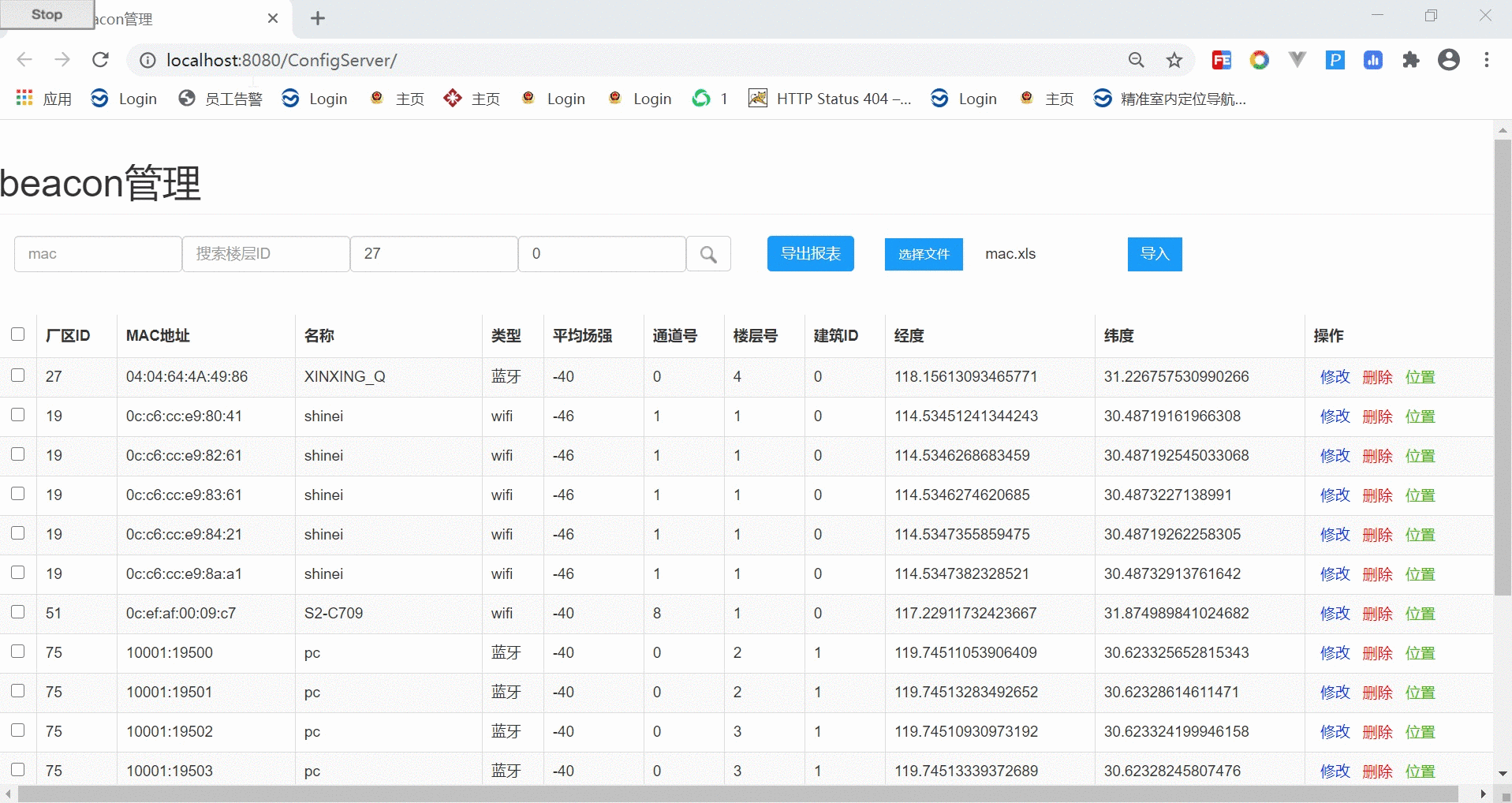
Task: Click 位置 in the 10001:19502 row
Action: [x=1421, y=732]
